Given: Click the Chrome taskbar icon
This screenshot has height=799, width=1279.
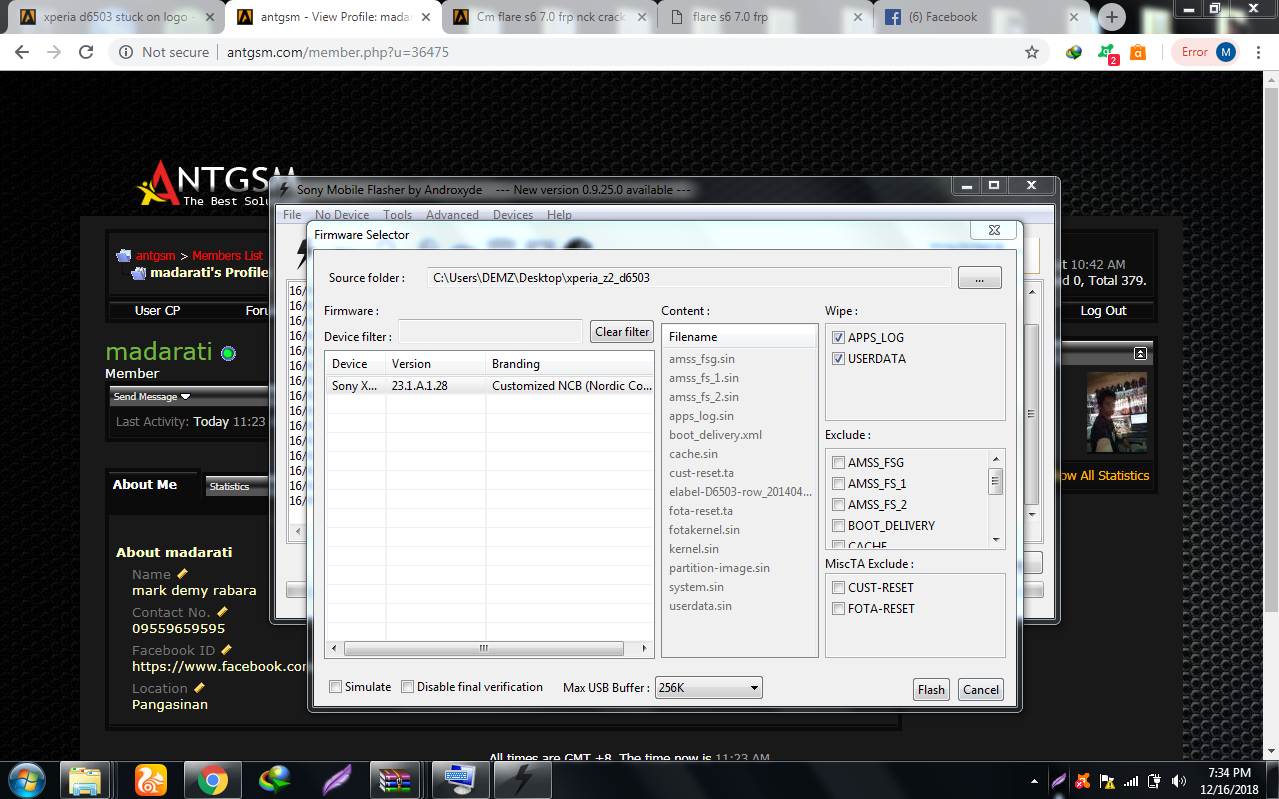Looking at the screenshot, I should [212, 779].
